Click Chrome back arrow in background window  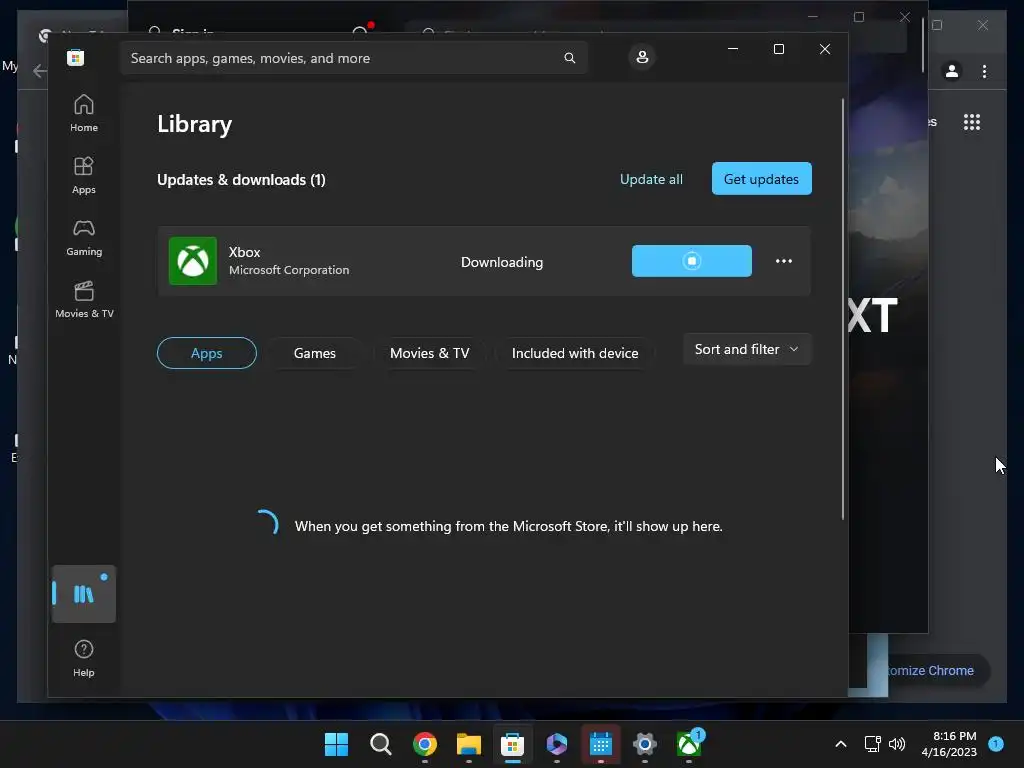tap(39, 71)
